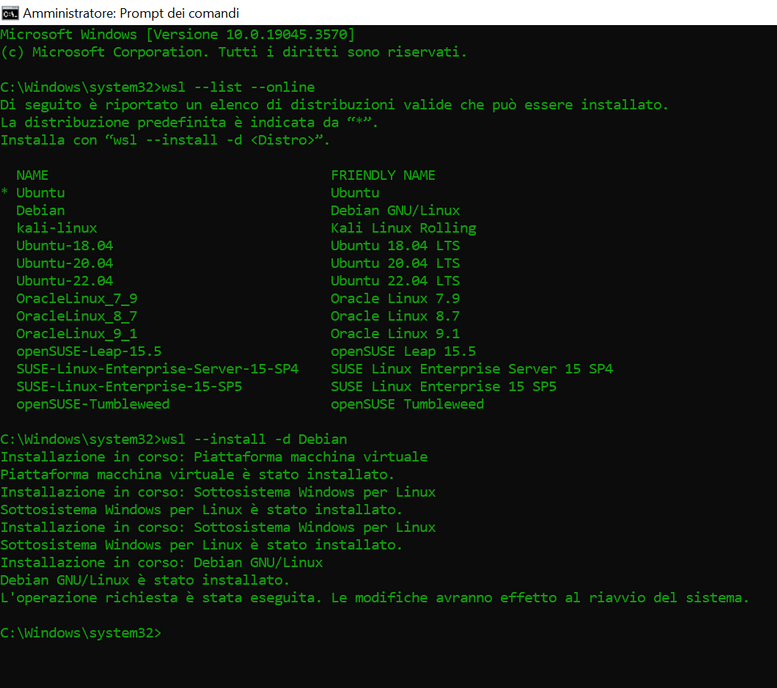Click the 'Microsoft Windows [Versione 10.0.19045.3570]' line
The height and width of the screenshot is (688, 777).
(x=177, y=35)
